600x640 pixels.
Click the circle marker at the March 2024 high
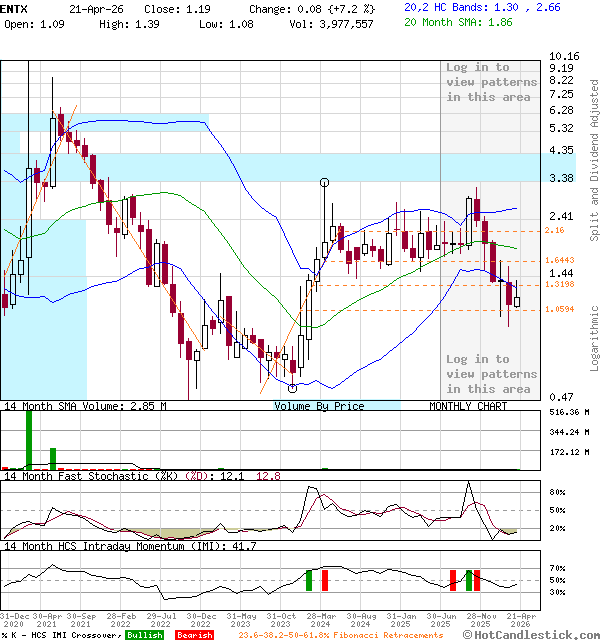tap(325, 182)
